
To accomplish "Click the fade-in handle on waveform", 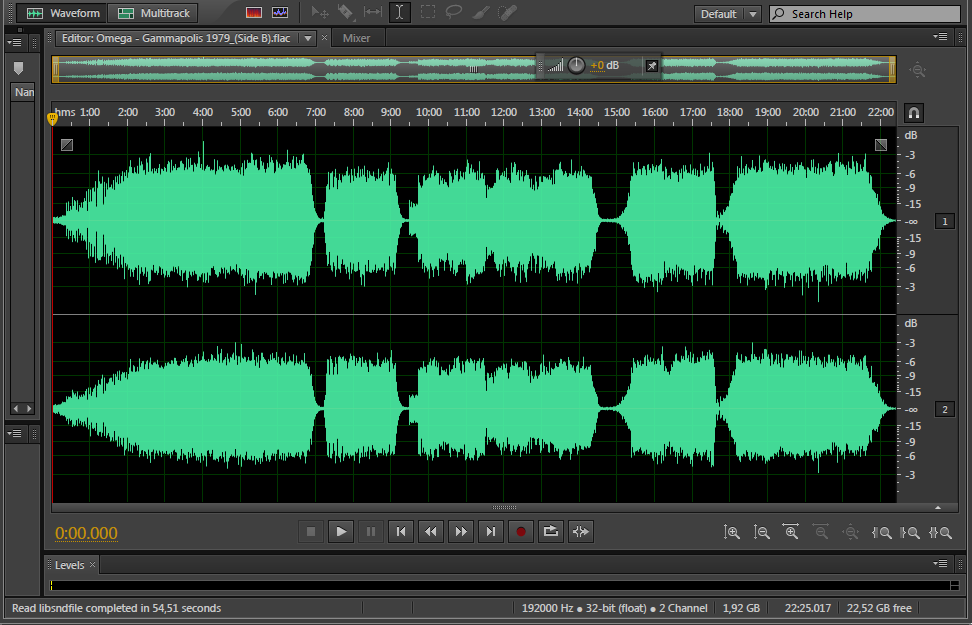I will tap(67, 145).
